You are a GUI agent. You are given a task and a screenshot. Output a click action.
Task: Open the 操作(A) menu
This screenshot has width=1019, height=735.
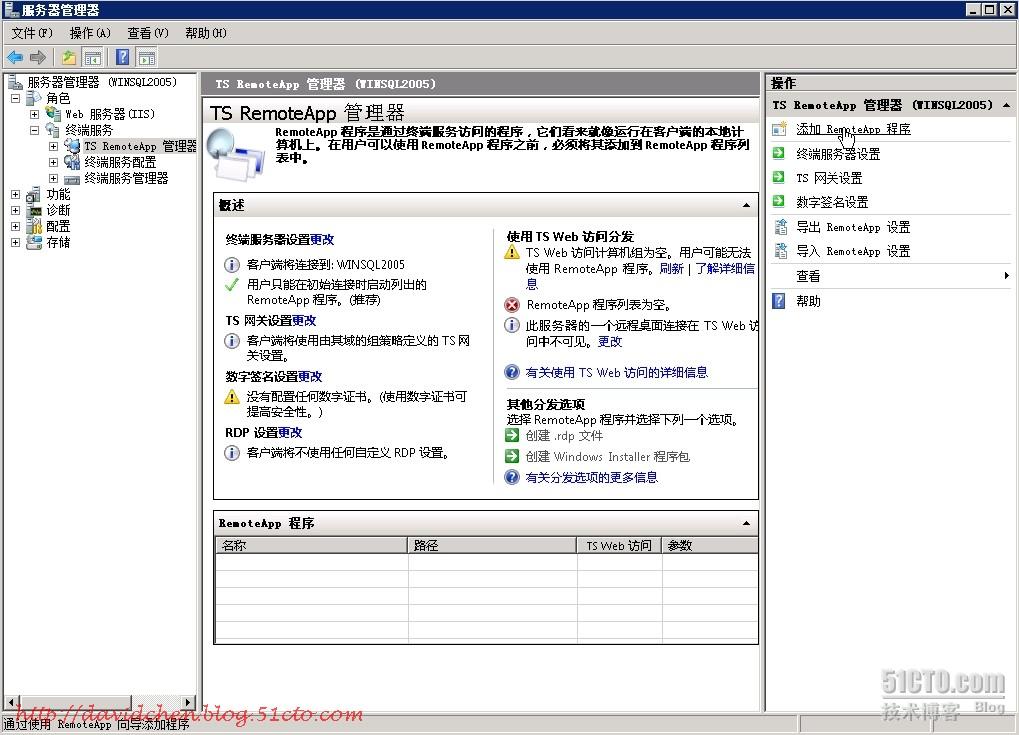pos(90,32)
